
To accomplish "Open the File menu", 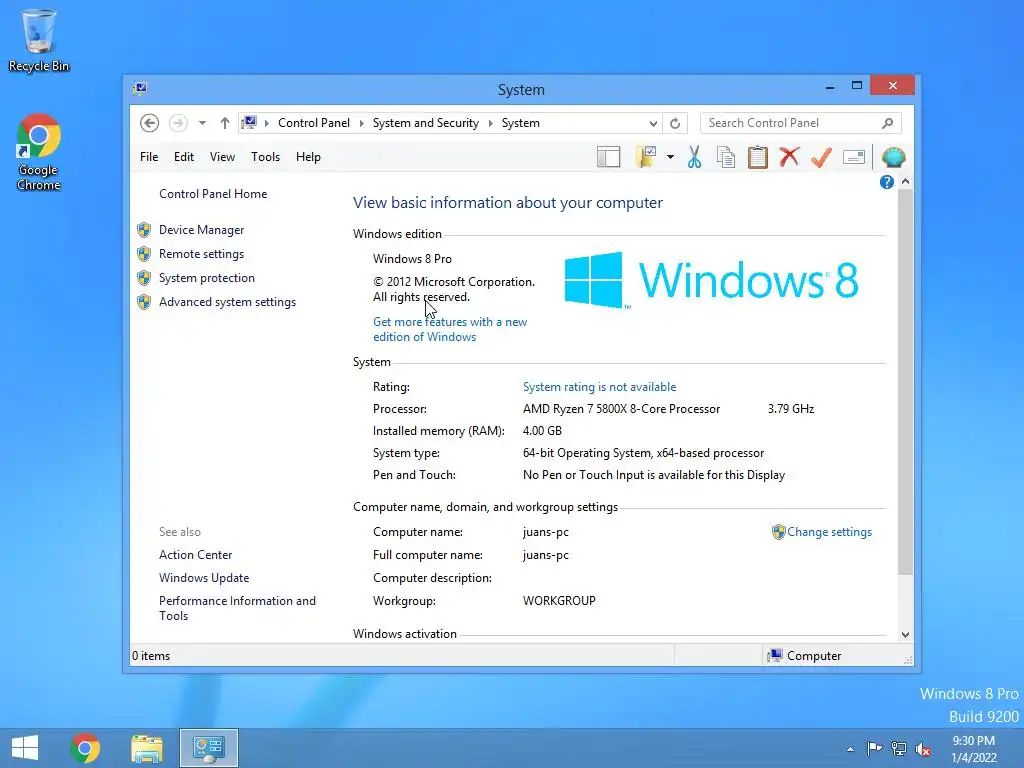I will 149,157.
